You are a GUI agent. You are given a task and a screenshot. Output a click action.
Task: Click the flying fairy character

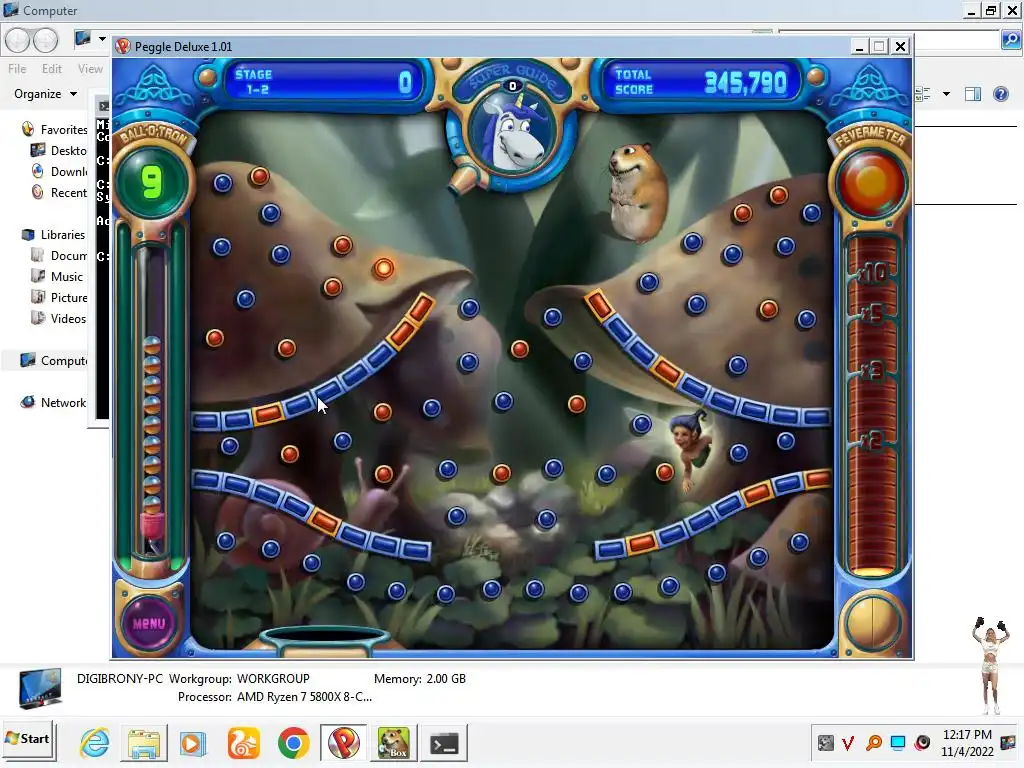point(690,447)
